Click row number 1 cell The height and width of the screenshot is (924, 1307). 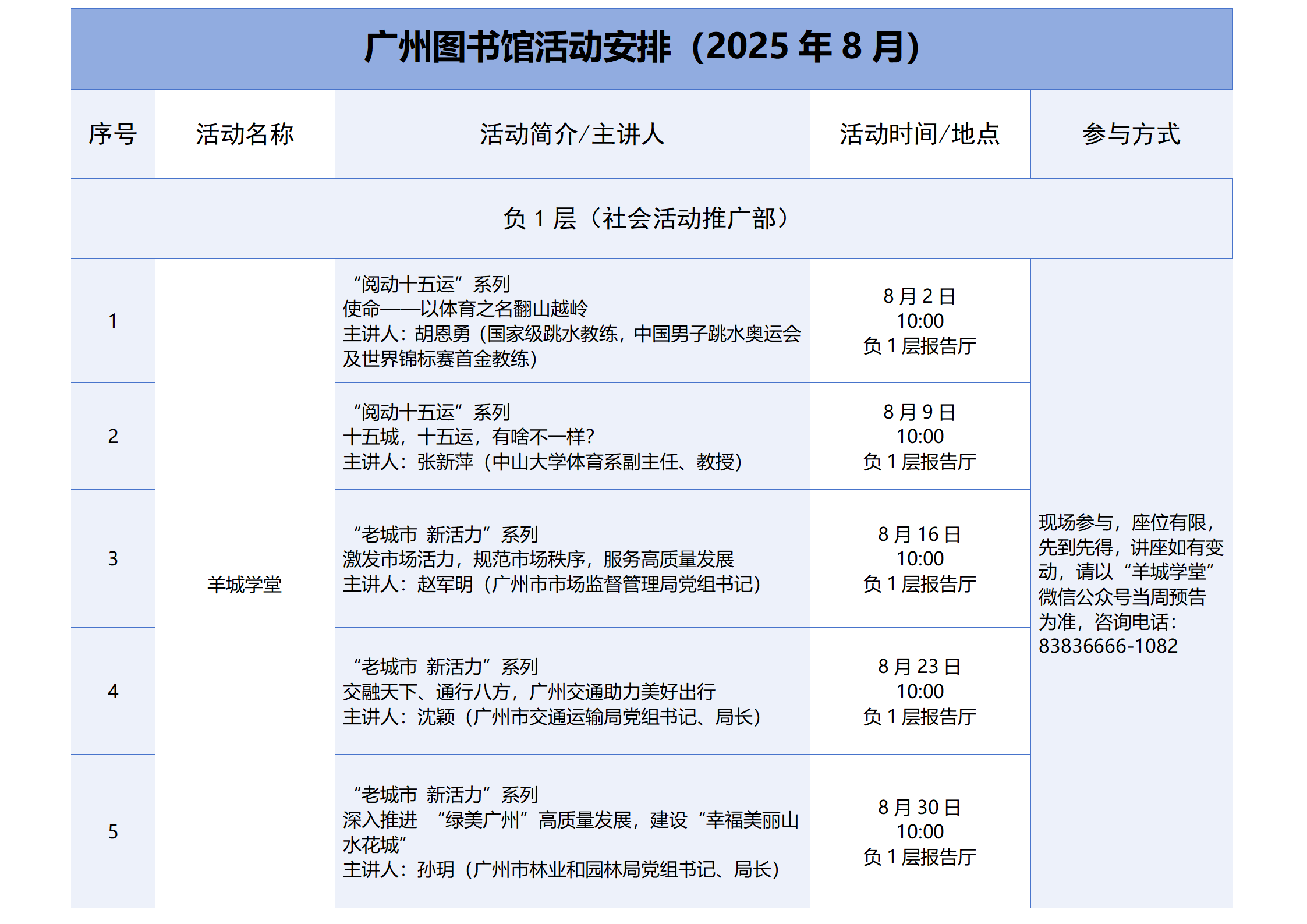click(113, 321)
